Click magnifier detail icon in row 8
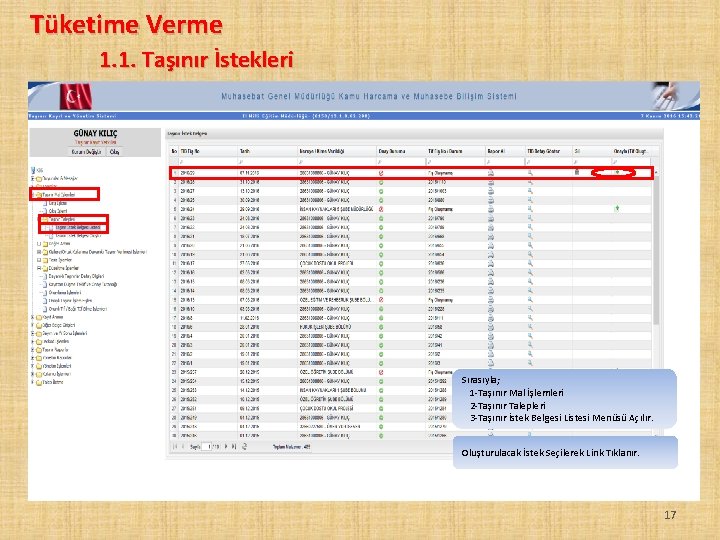Screen dimensions: 720x540 (530, 236)
